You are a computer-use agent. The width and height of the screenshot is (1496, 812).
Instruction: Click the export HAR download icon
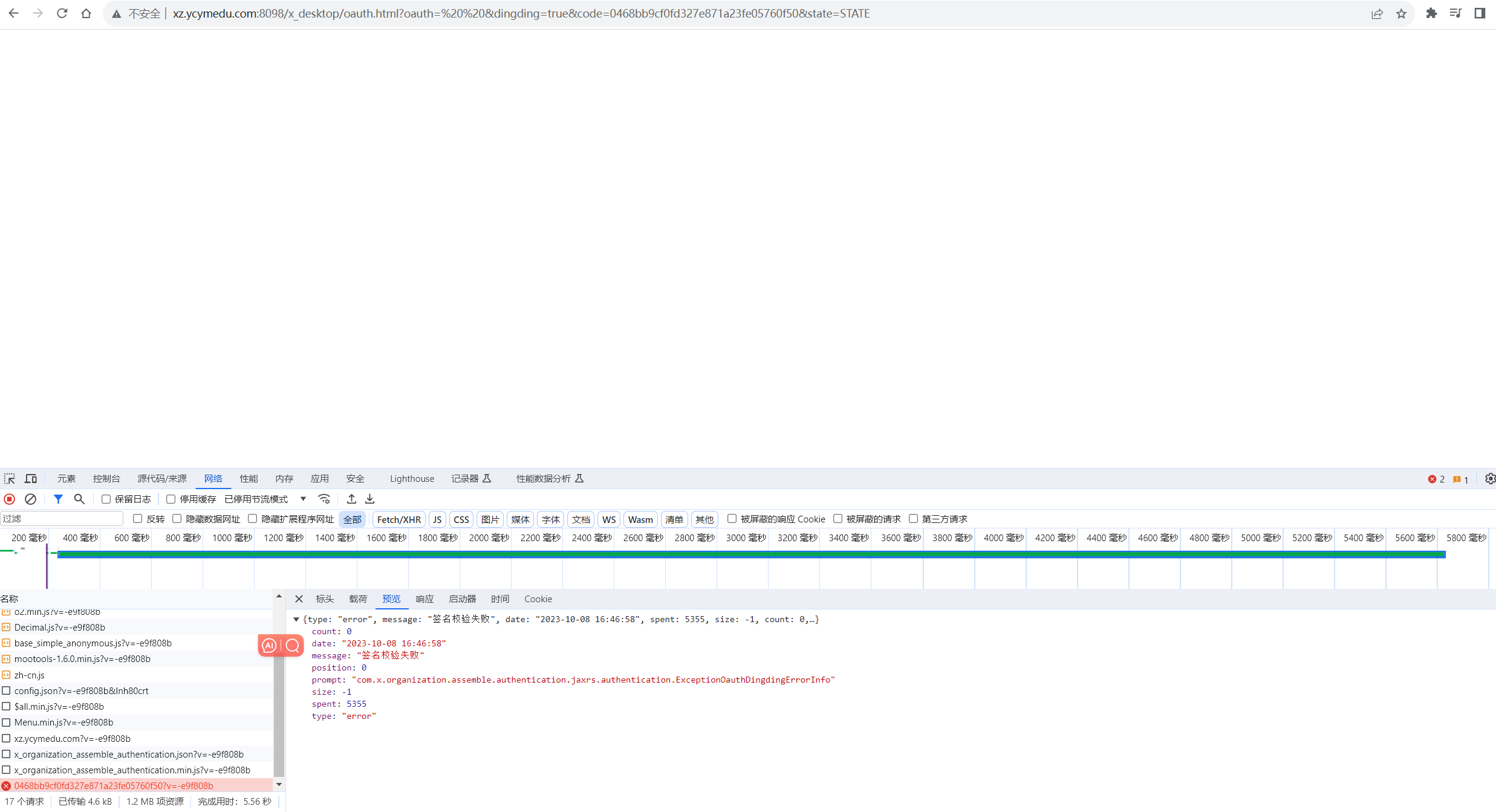[370, 499]
